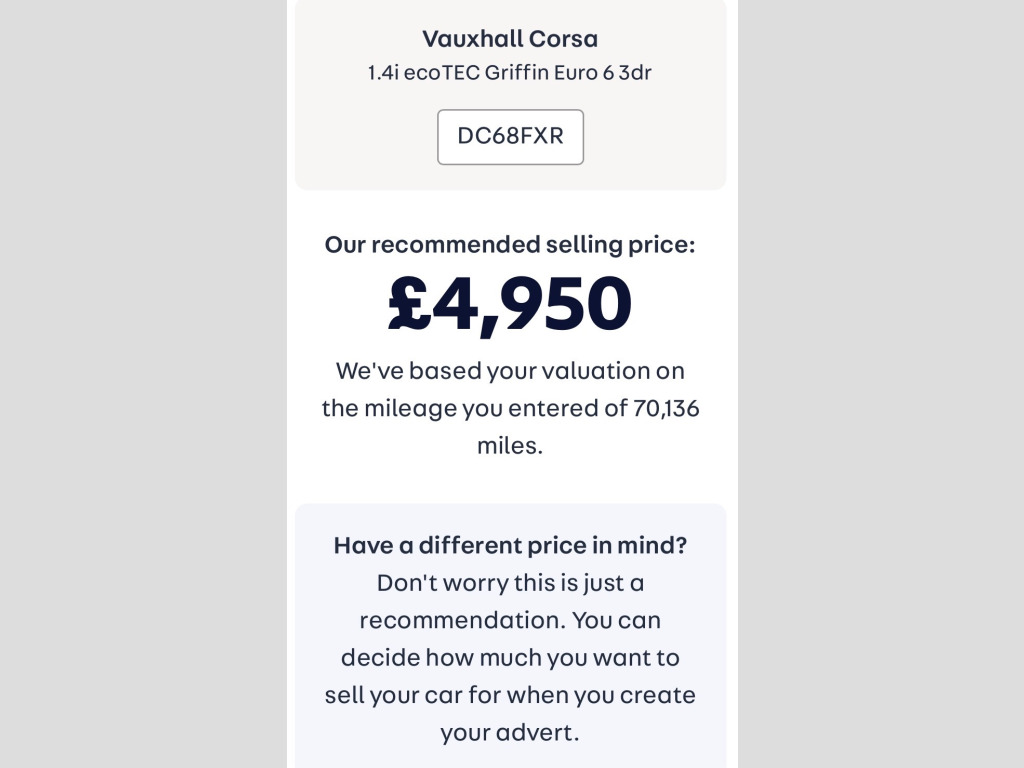Click the 'your advert.' text
This screenshot has height=768, width=1024.
pos(510,732)
